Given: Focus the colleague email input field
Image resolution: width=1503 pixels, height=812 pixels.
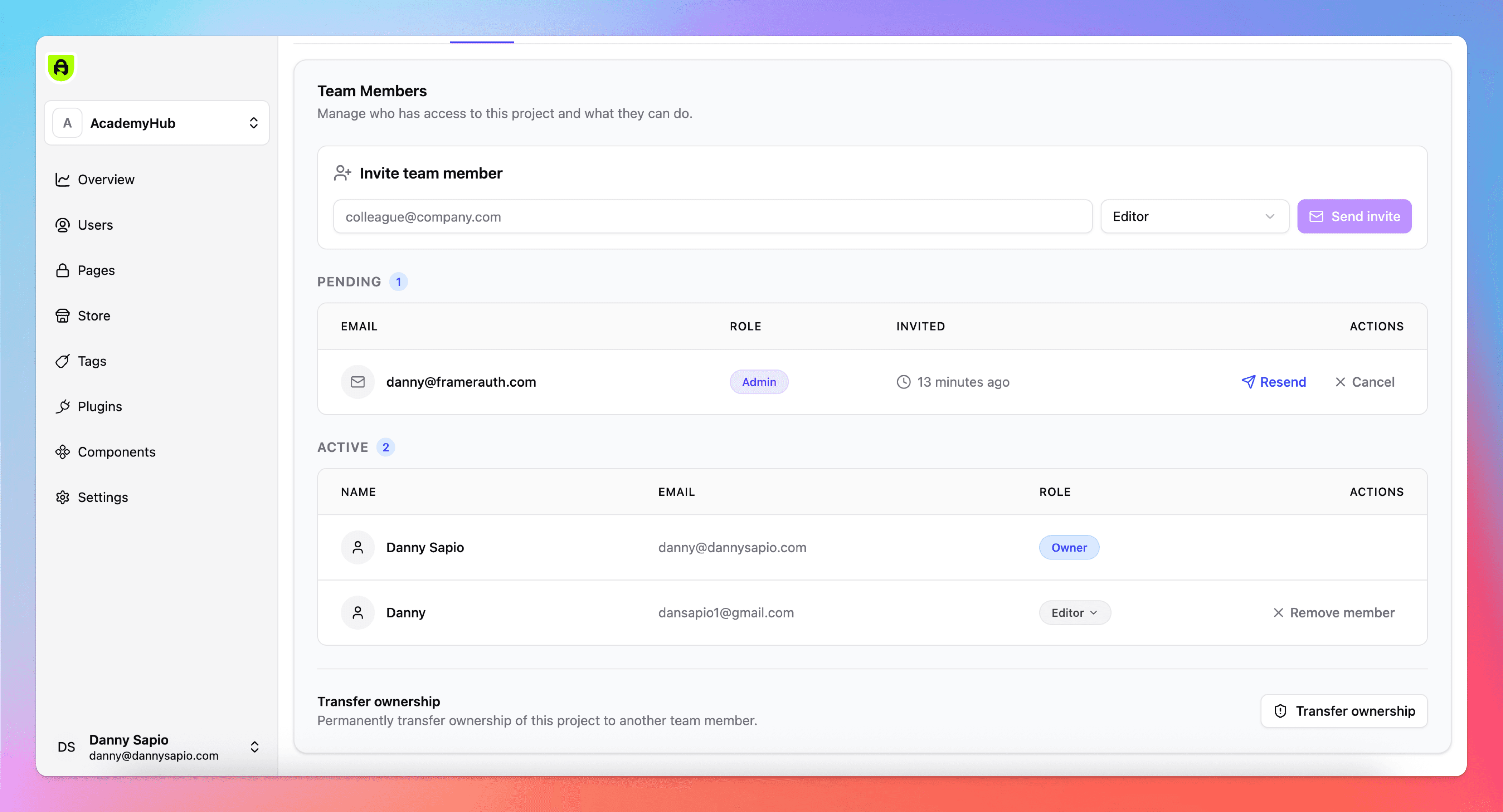Looking at the screenshot, I should click(x=712, y=216).
